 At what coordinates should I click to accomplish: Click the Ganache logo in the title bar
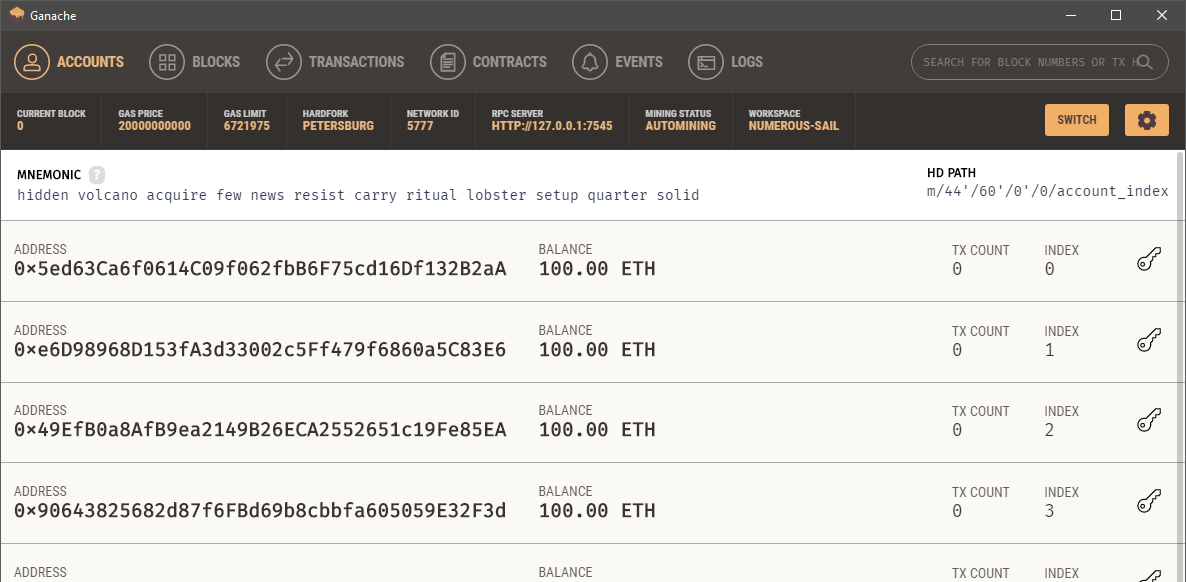click(x=17, y=14)
